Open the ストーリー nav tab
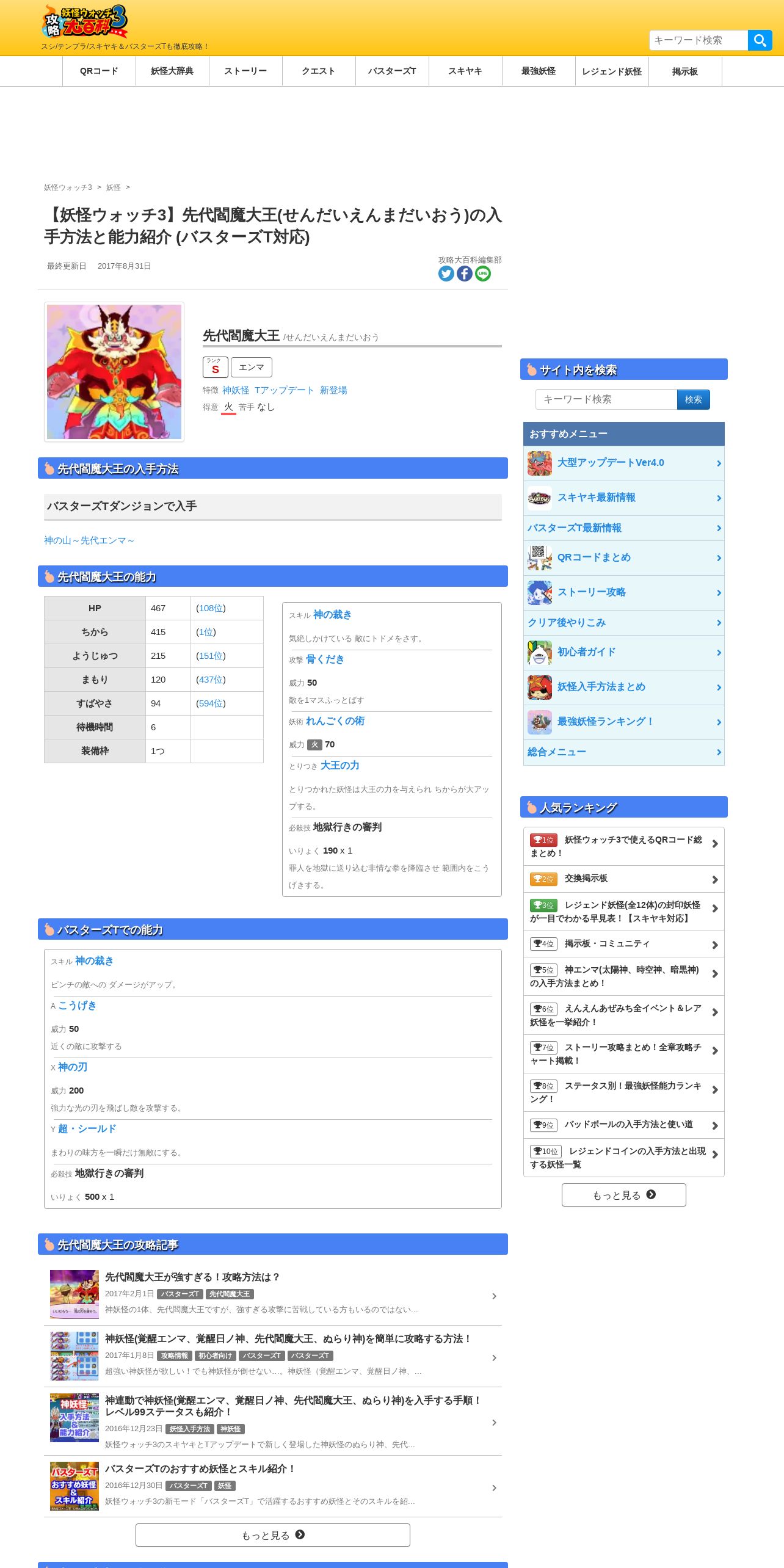The image size is (784, 1568). click(245, 71)
